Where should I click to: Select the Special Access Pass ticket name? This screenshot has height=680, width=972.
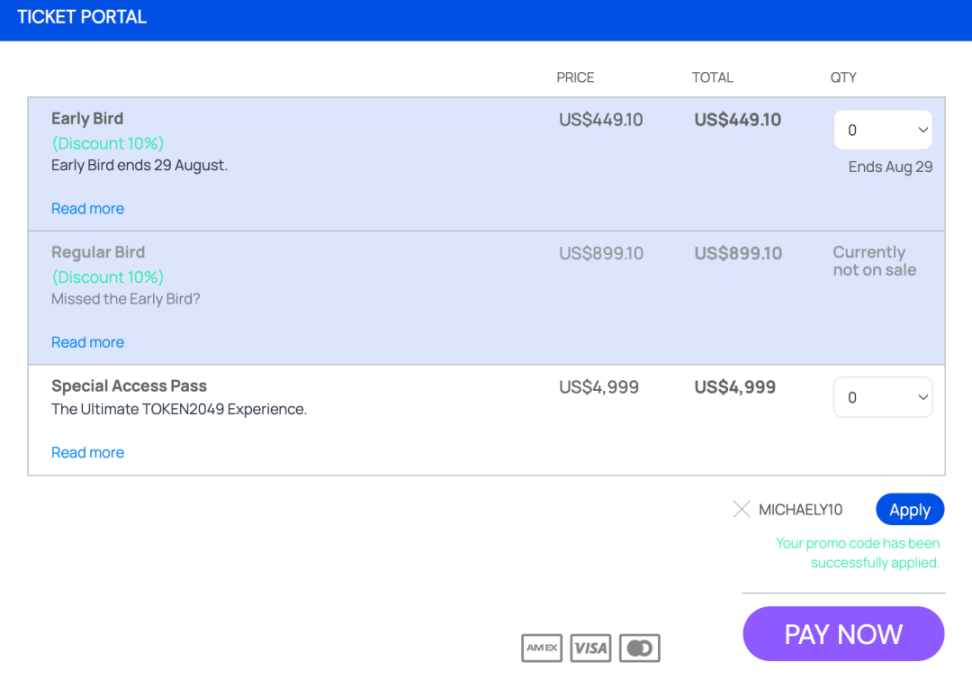(x=129, y=386)
